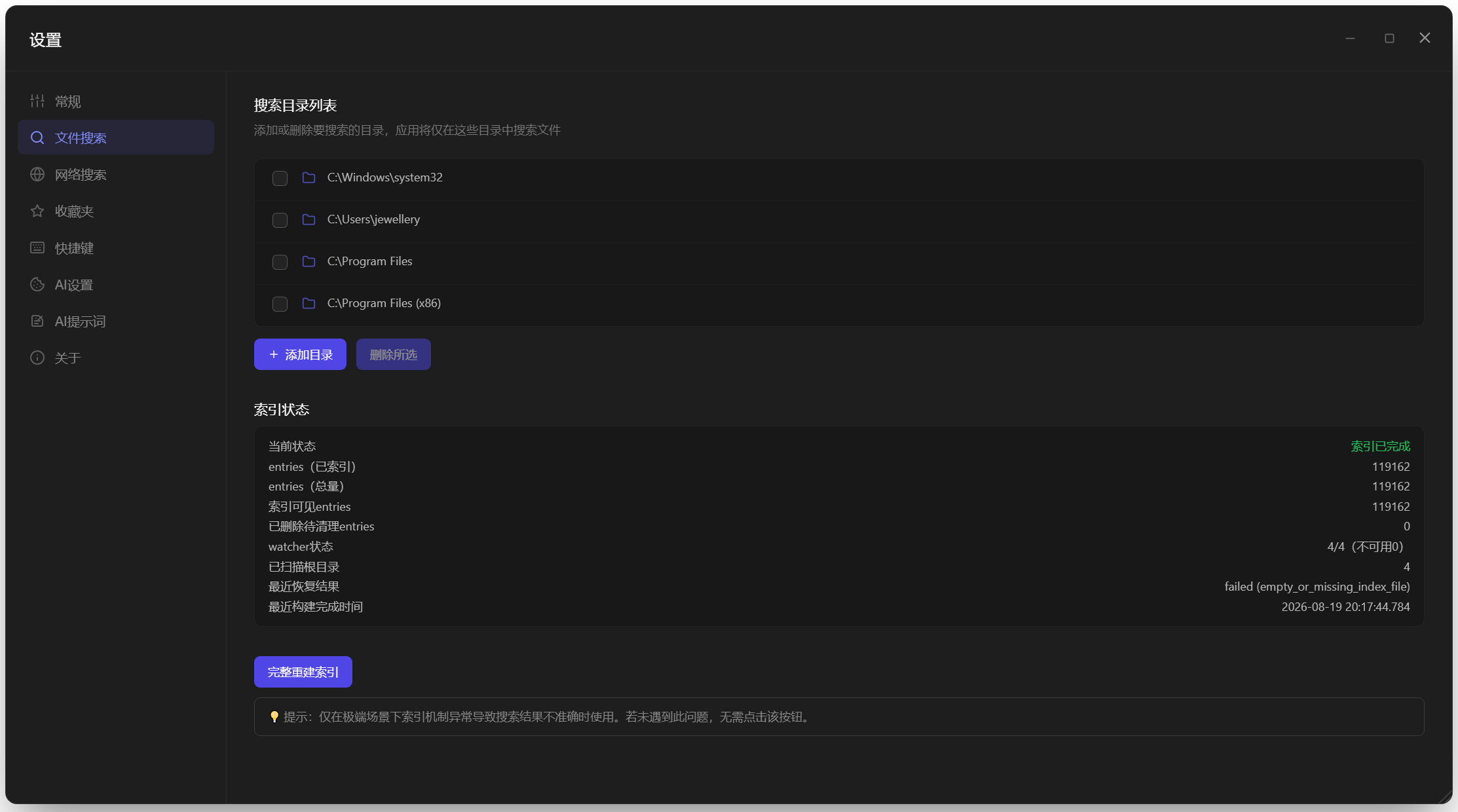Image resolution: width=1458 pixels, height=812 pixels.
Task: Click the 2026-08-19 20:17:44.784 timestamp
Action: (x=1345, y=607)
